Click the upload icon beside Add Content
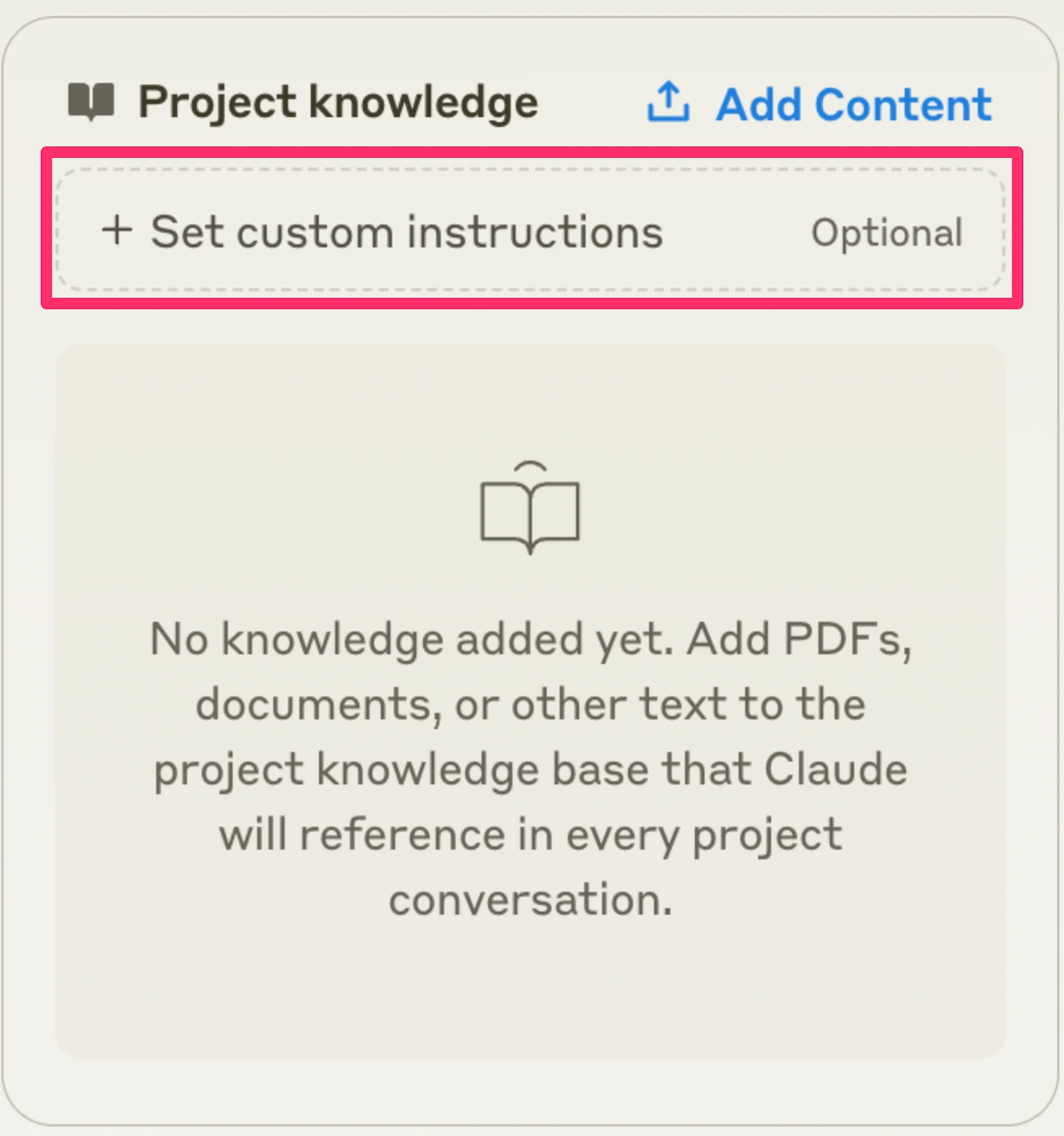Viewport: 1064px width, 1136px height. pyautogui.click(x=668, y=102)
